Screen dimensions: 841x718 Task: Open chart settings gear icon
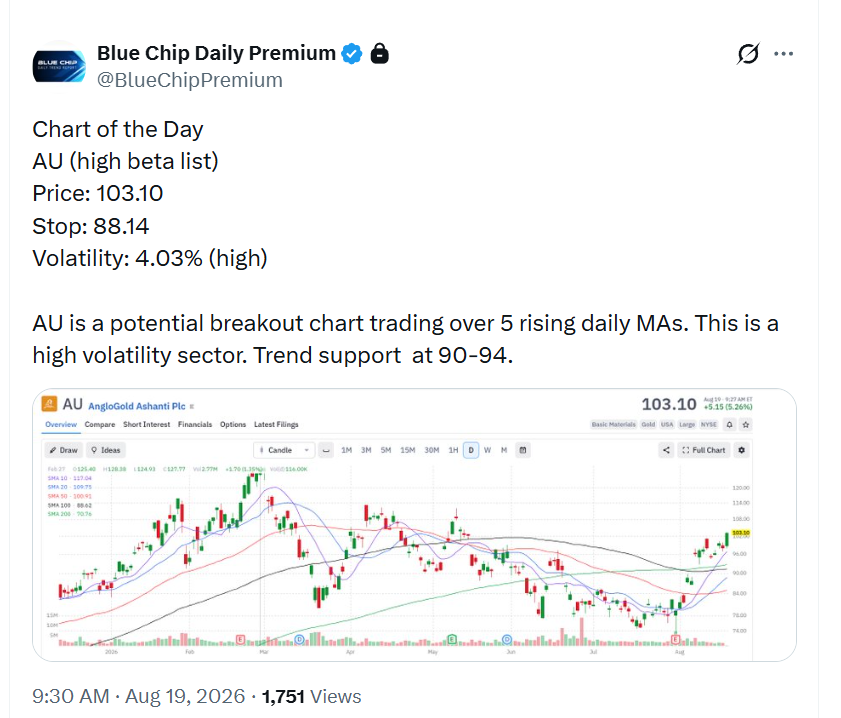741,450
